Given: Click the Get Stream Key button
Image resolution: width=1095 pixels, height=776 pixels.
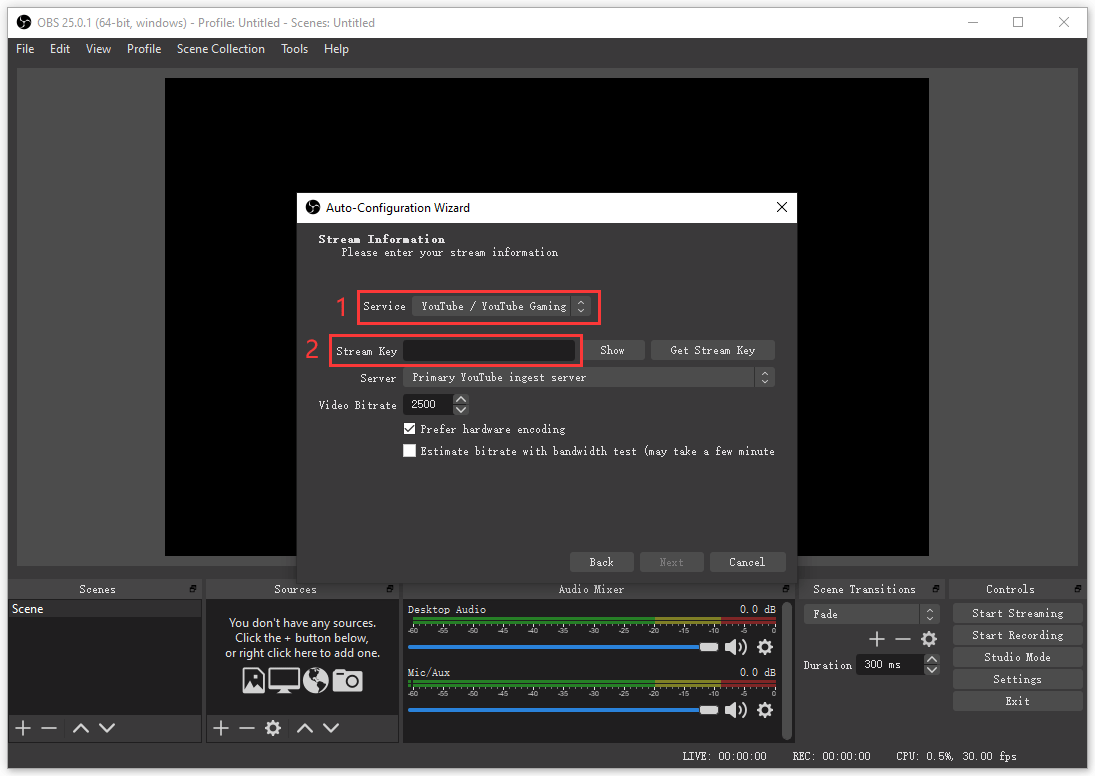Looking at the screenshot, I should tap(712, 350).
